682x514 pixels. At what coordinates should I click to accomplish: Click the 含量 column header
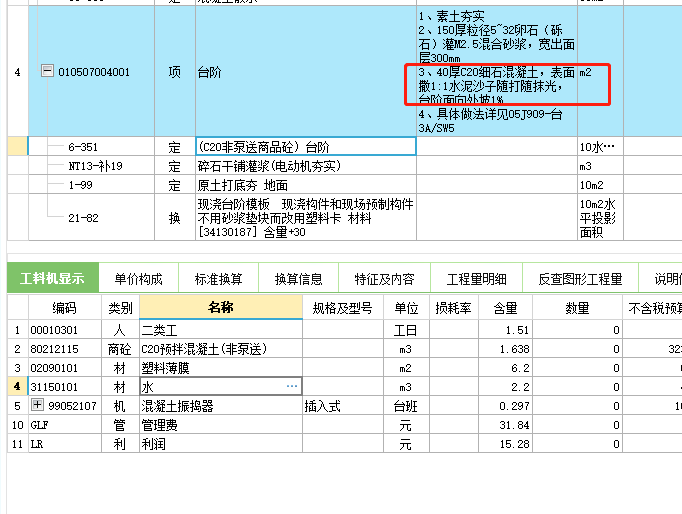pos(505,308)
